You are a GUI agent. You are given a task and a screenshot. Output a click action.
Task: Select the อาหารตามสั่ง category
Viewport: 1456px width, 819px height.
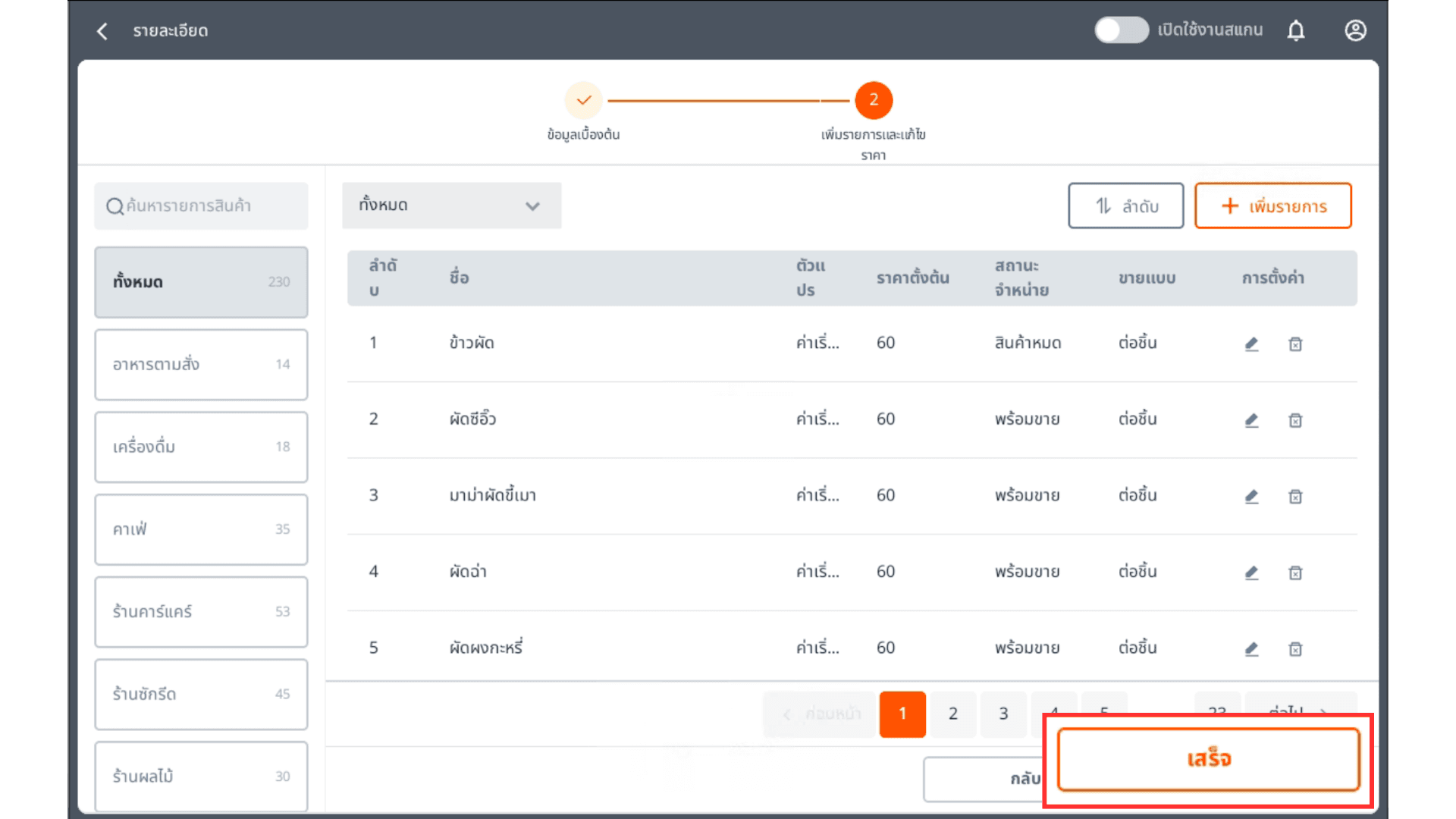(x=201, y=364)
